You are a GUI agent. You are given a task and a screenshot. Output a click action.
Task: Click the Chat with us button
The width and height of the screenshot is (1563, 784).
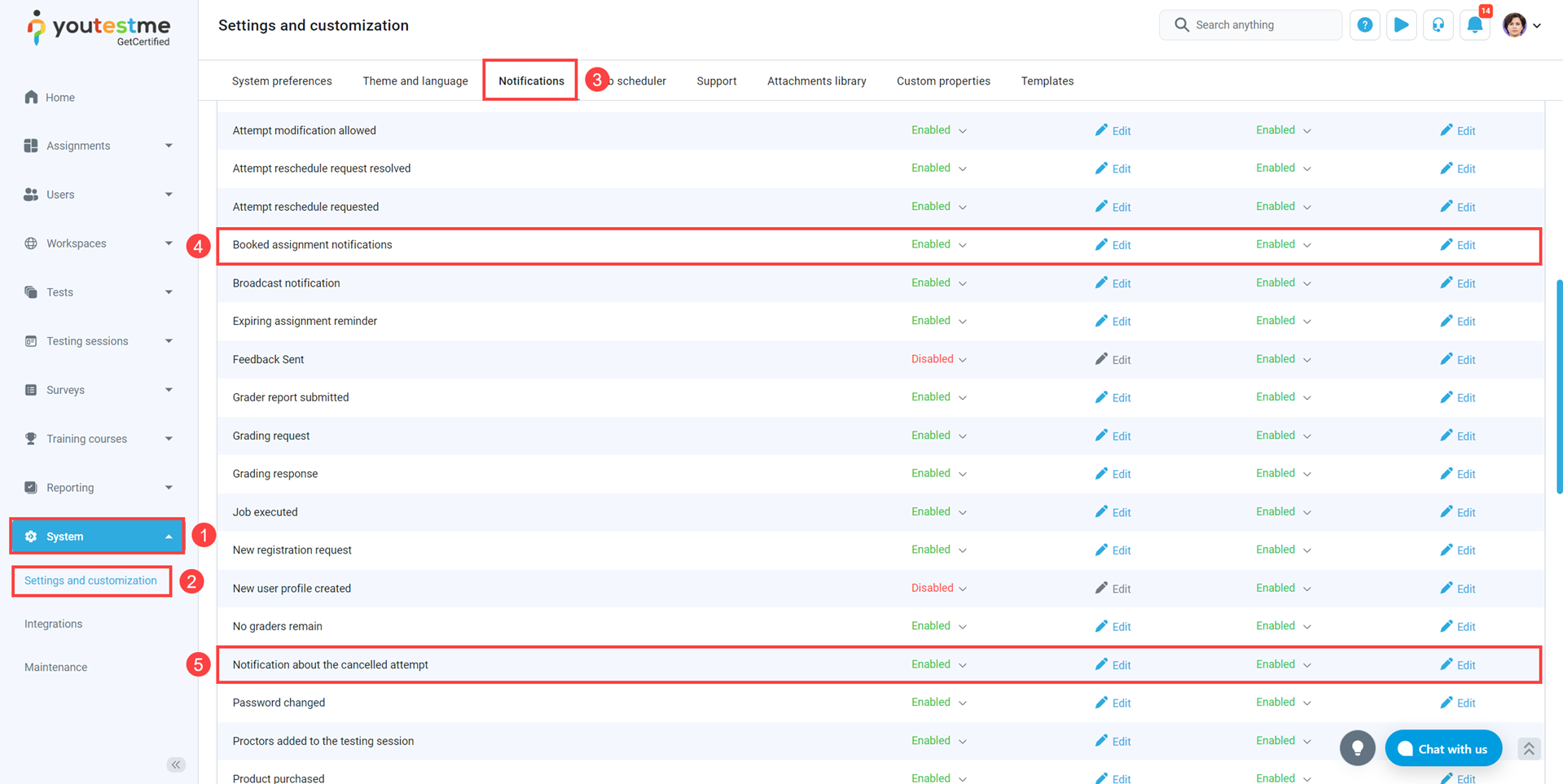tap(1443, 748)
